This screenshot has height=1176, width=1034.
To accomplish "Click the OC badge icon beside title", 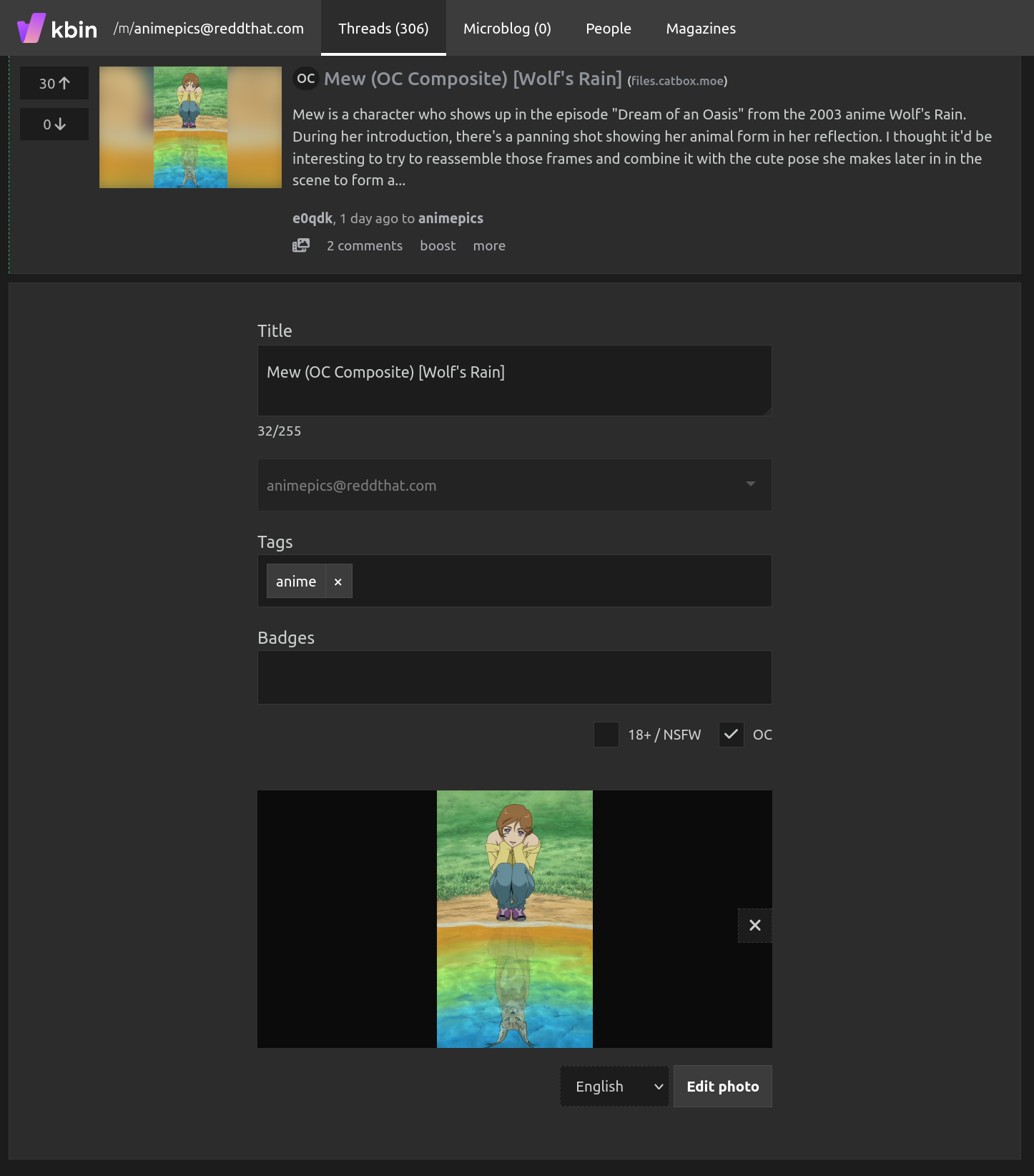I will [x=306, y=79].
